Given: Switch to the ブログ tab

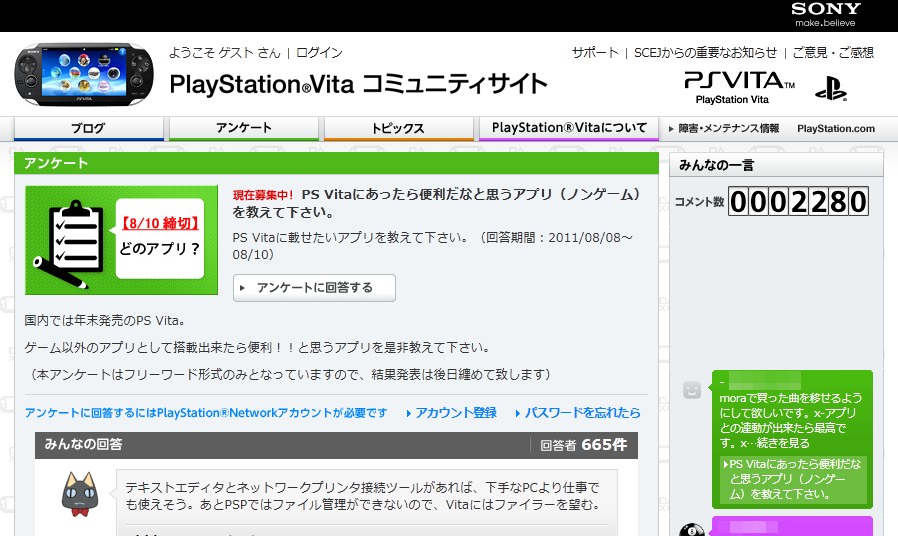Looking at the screenshot, I should 89,128.
